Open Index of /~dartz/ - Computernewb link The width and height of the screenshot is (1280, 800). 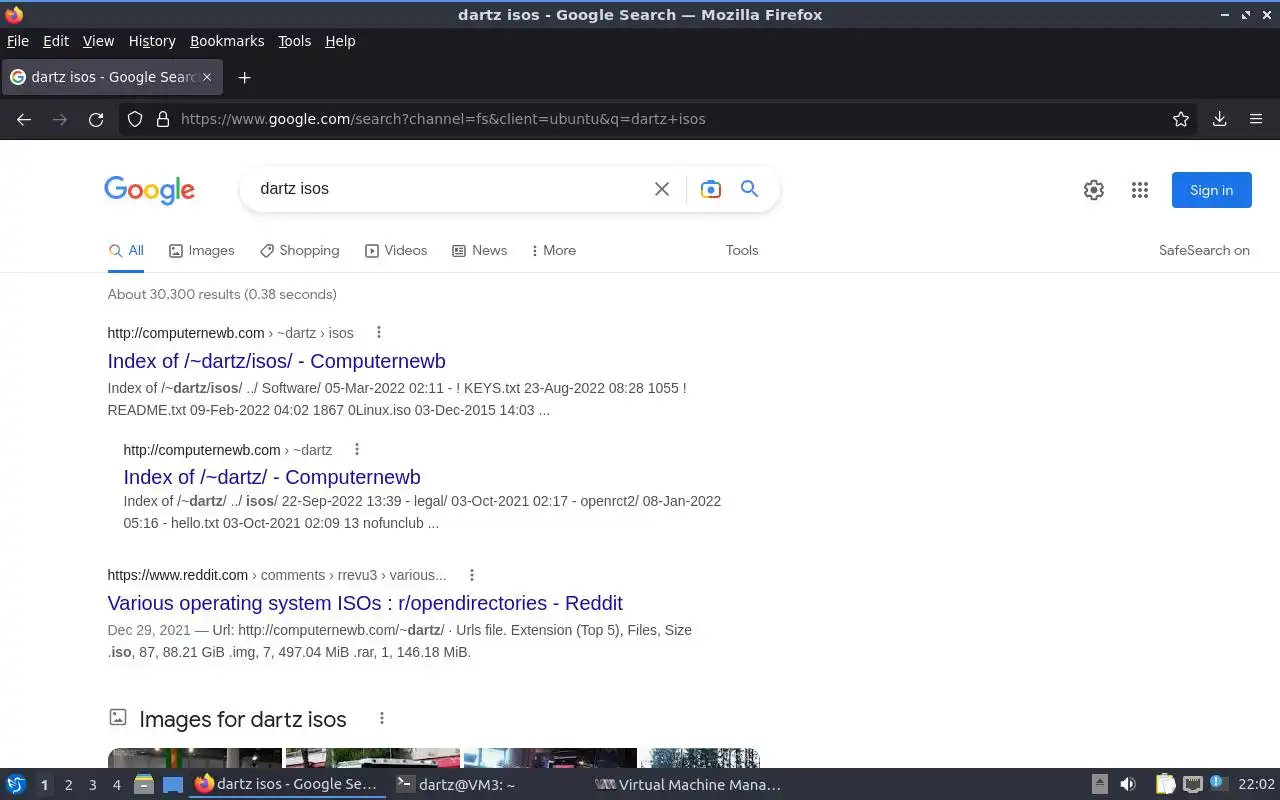coord(272,477)
